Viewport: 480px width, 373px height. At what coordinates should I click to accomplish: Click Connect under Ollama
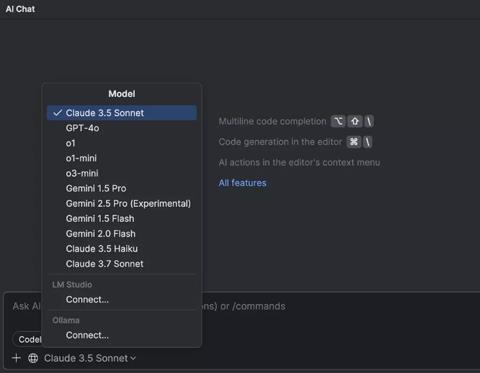pyautogui.click(x=122, y=335)
